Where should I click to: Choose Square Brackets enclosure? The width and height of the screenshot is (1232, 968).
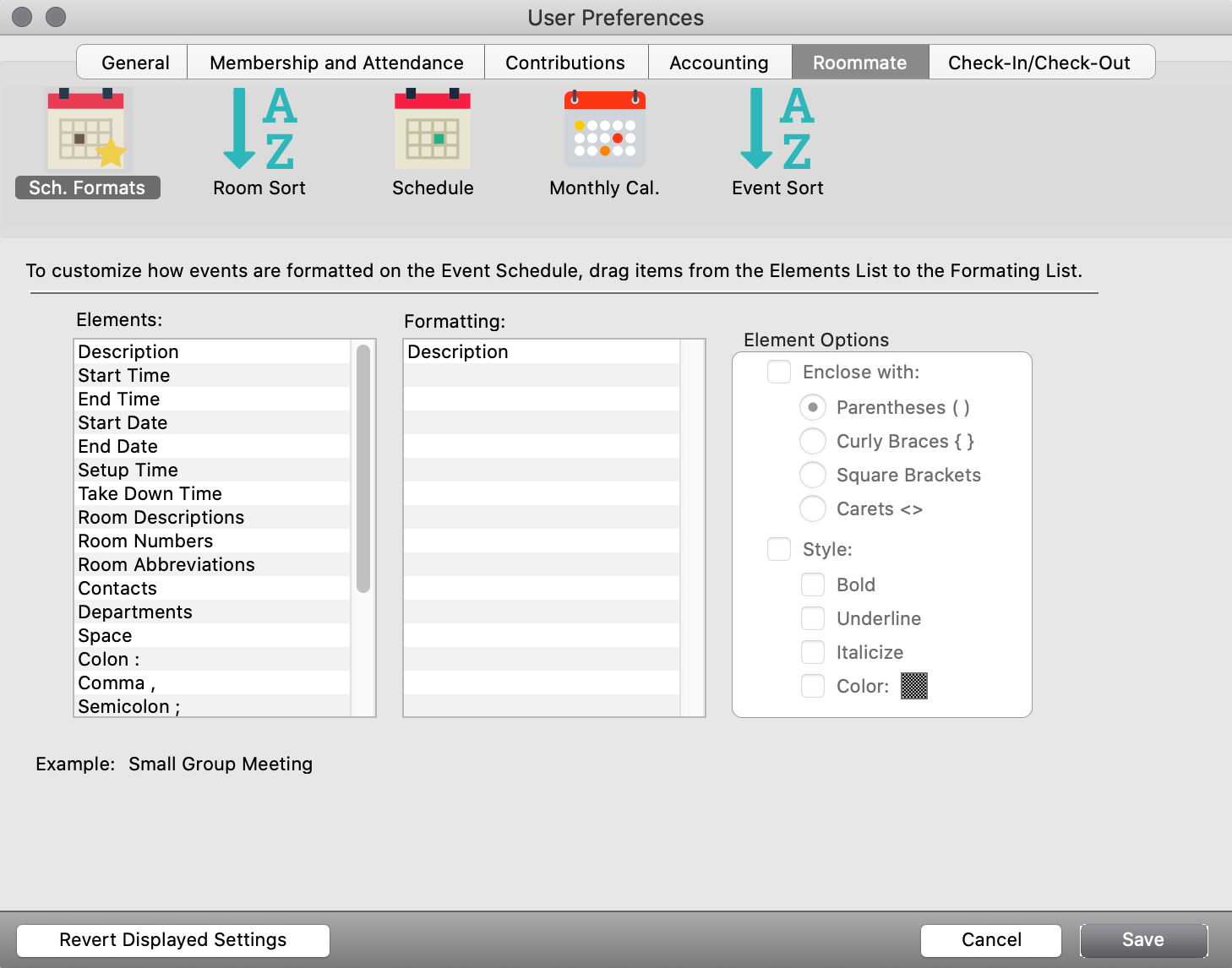pyautogui.click(x=812, y=475)
